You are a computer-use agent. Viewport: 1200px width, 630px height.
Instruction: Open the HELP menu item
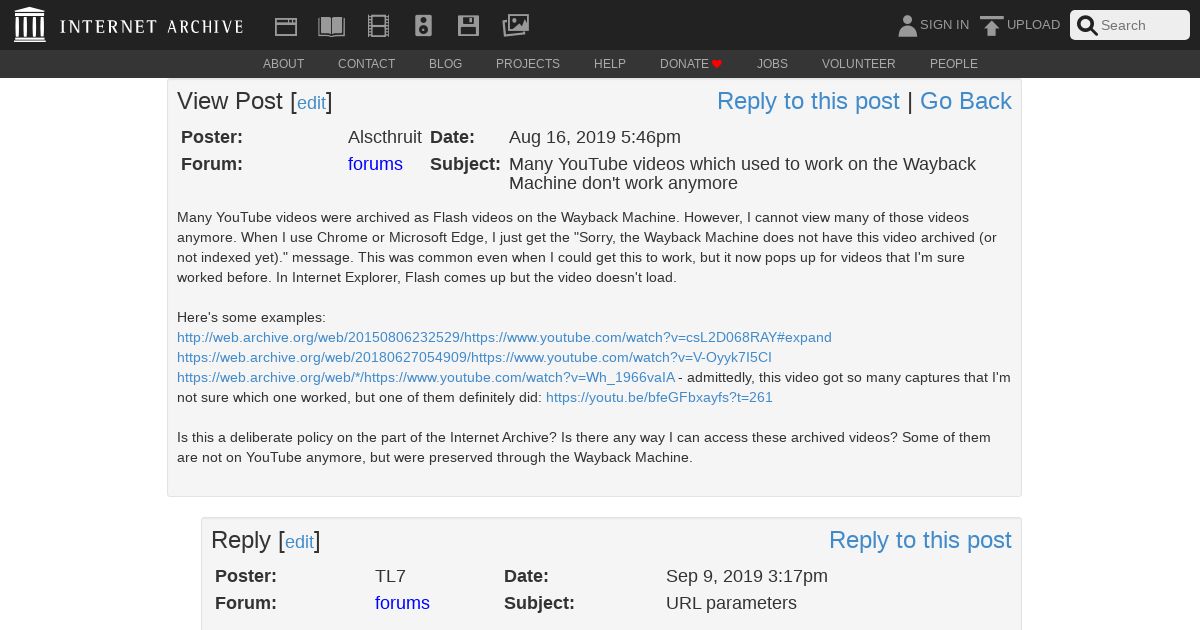(610, 64)
